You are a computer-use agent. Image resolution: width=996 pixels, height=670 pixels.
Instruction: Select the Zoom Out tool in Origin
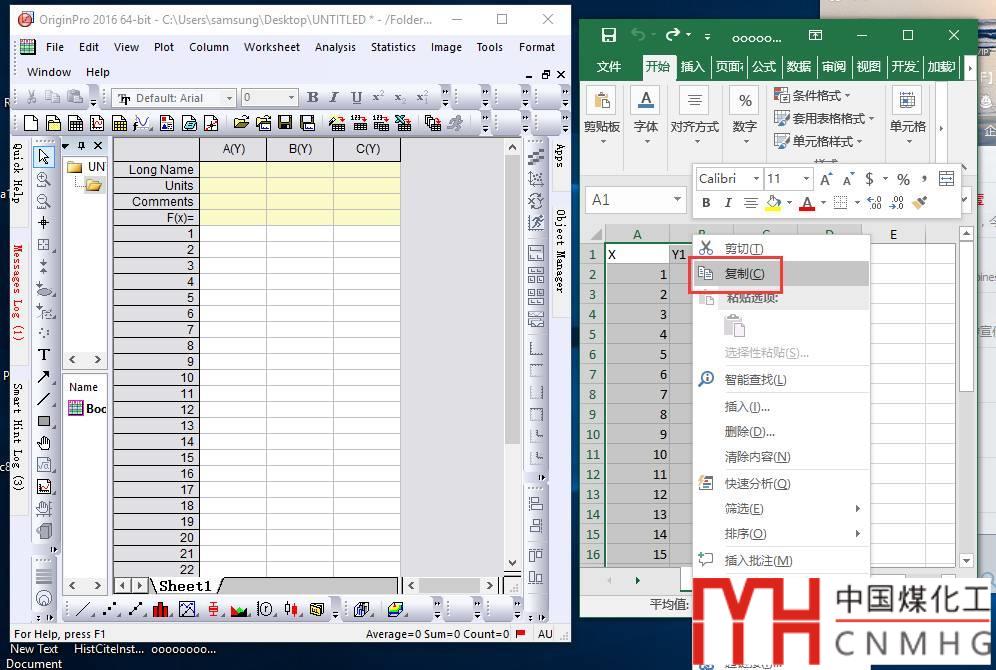click(x=43, y=201)
